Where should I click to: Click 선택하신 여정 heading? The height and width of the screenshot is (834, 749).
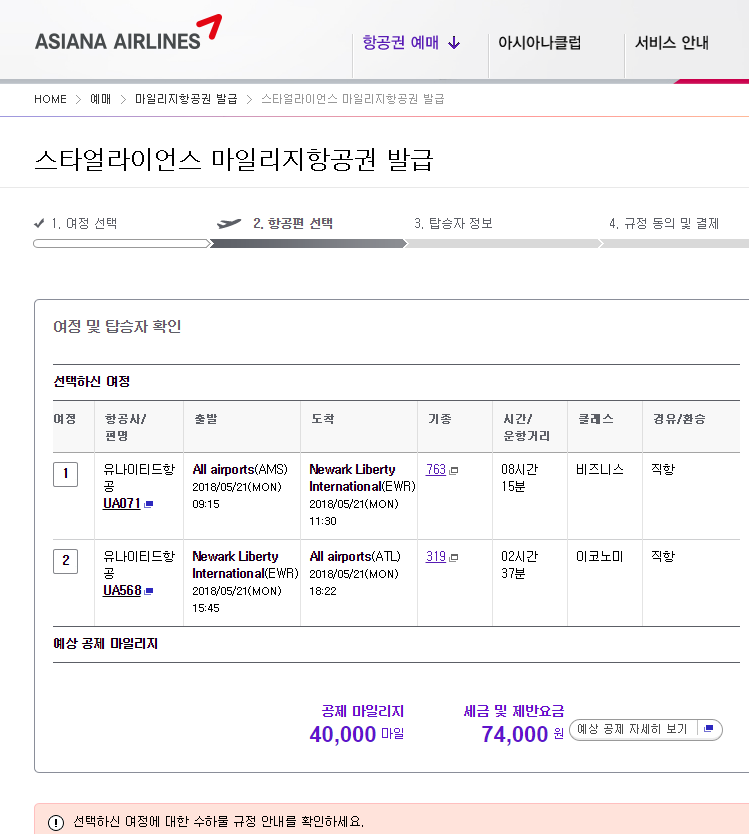click(x=91, y=381)
